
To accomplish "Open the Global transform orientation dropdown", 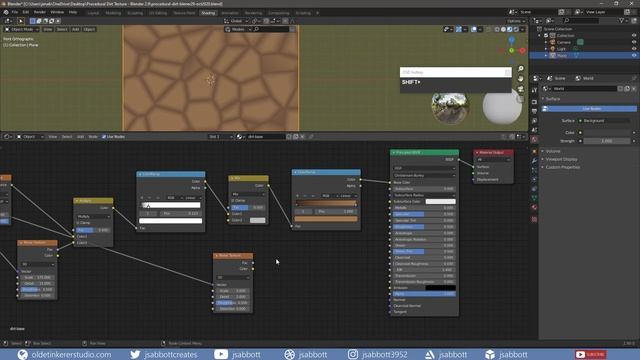I will pos(236,21).
